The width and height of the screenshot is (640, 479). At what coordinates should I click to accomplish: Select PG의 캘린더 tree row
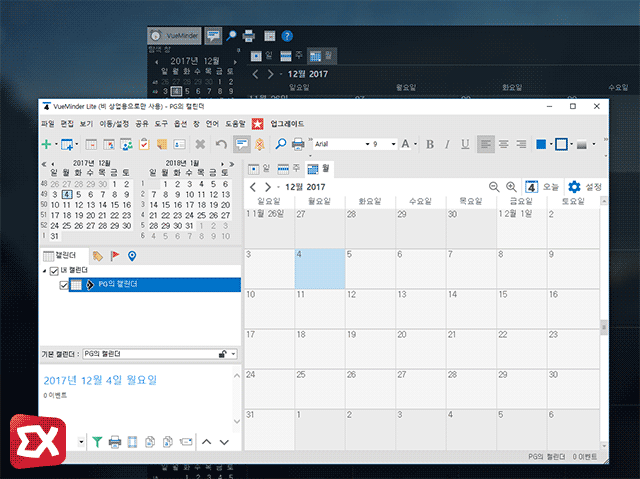(x=155, y=284)
